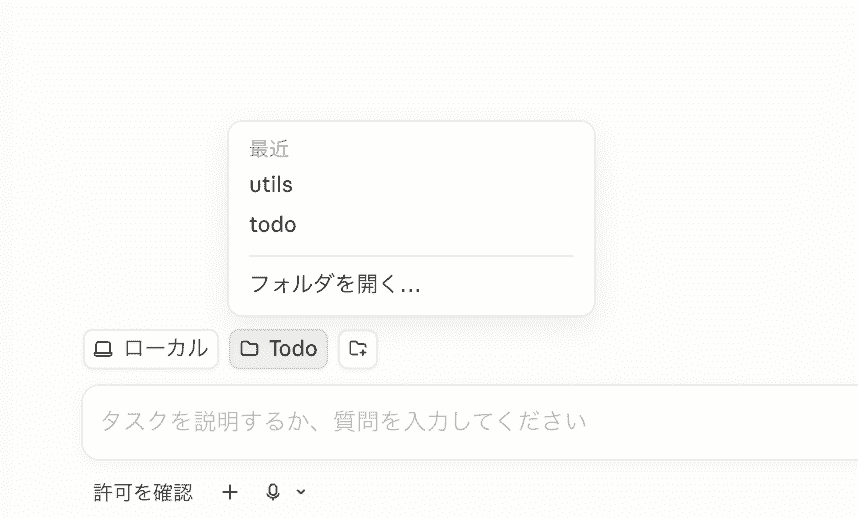Expand the chevron next to the microphone

(x=300, y=492)
